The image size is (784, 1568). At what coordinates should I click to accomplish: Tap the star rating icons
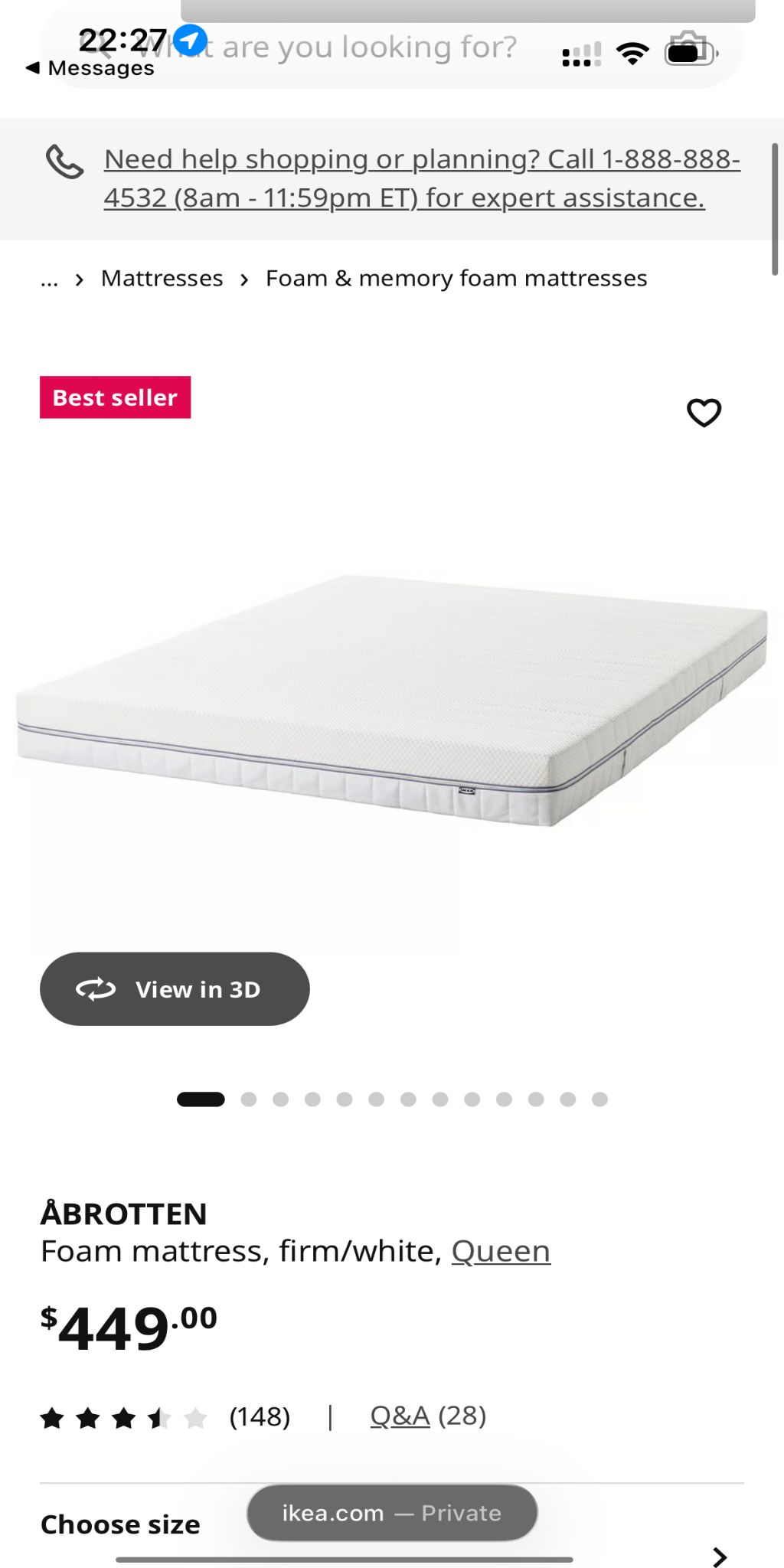coord(124,1418)
